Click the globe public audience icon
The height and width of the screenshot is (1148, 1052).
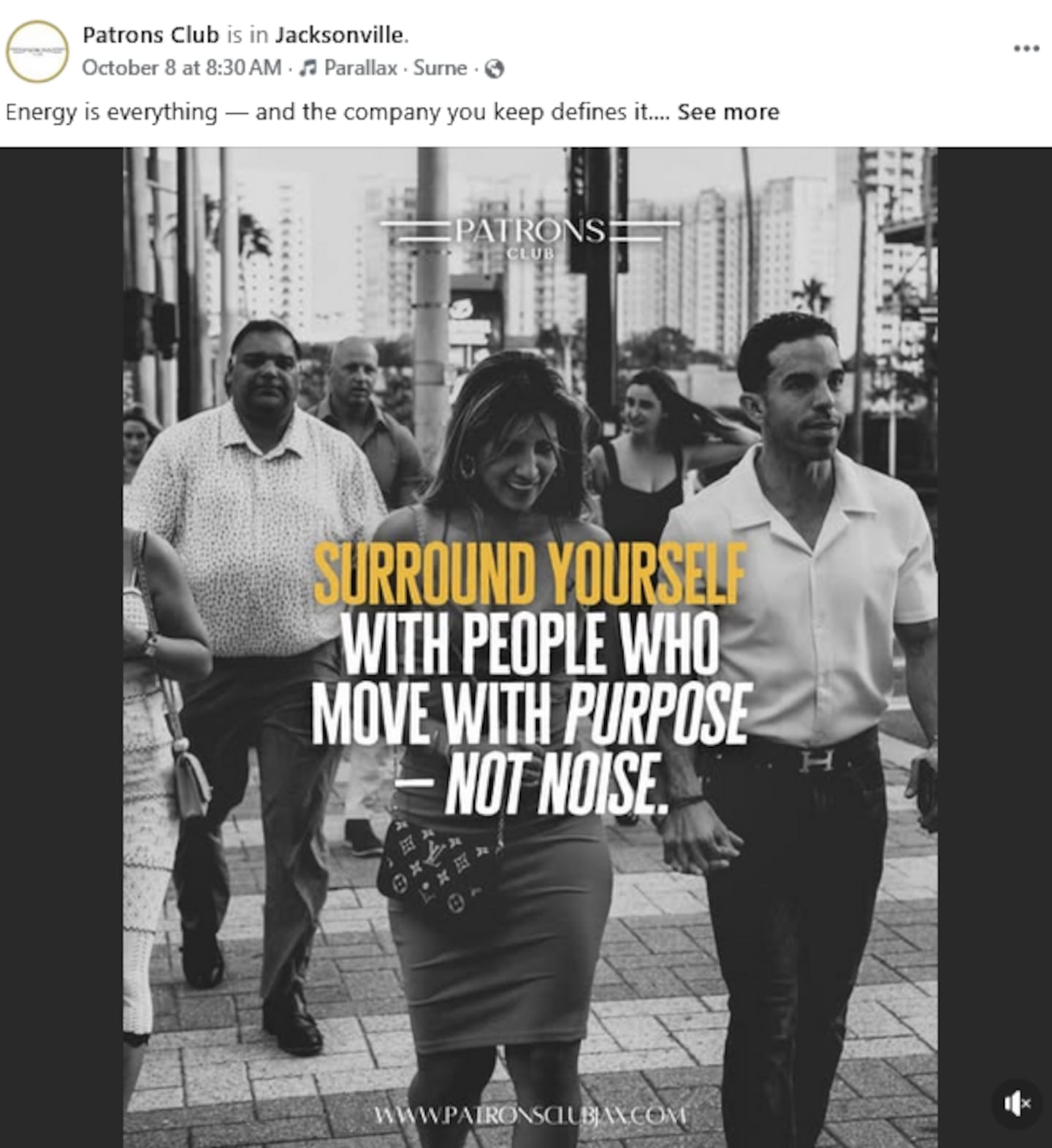495,69
